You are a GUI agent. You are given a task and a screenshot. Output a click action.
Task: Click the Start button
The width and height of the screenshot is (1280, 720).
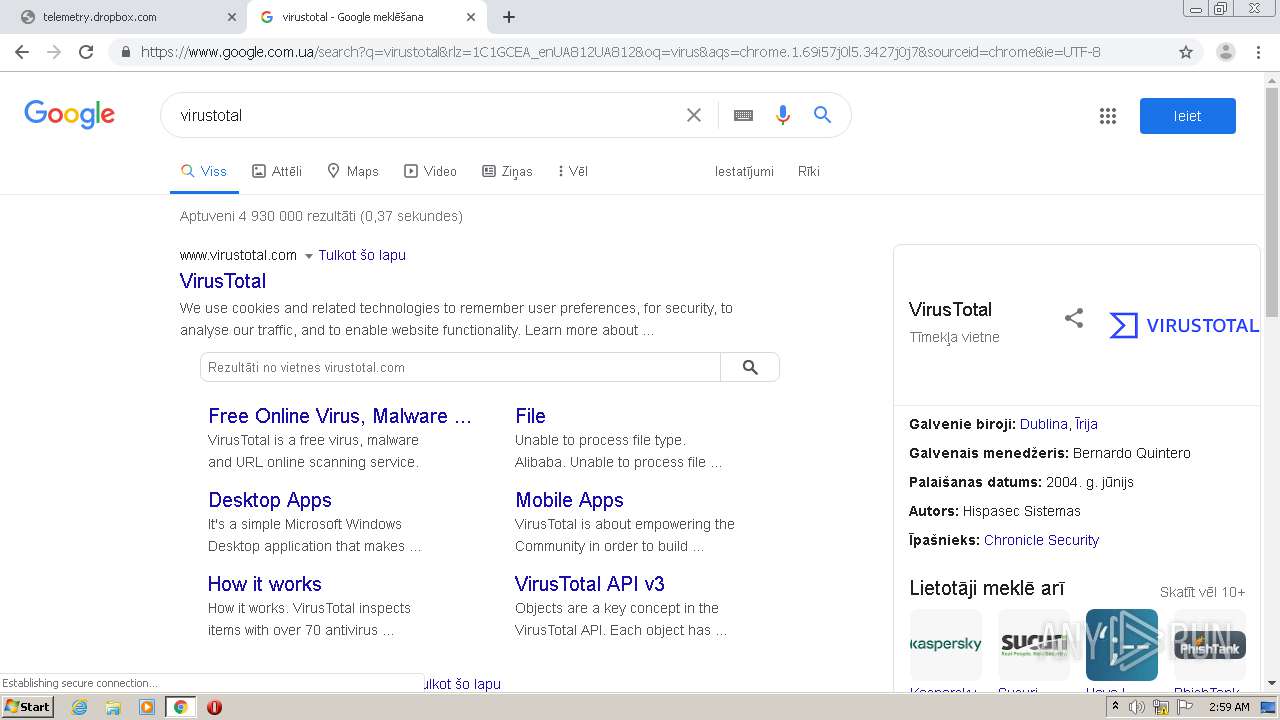(x=28, y=707)
